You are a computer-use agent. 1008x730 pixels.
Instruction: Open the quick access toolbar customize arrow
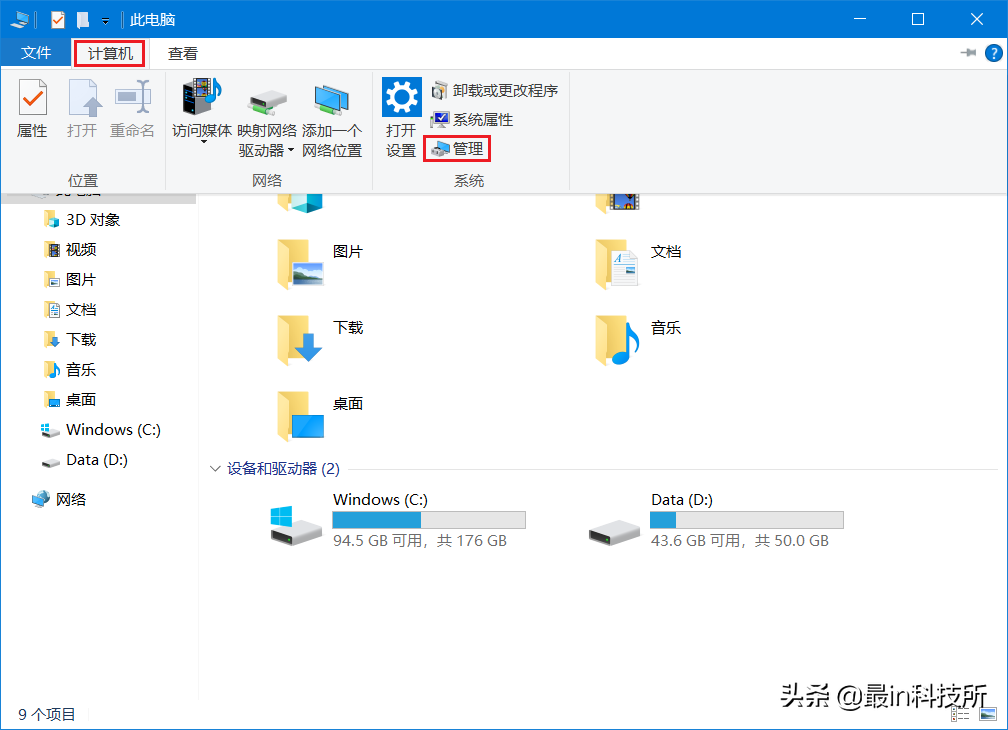point(105,21)
